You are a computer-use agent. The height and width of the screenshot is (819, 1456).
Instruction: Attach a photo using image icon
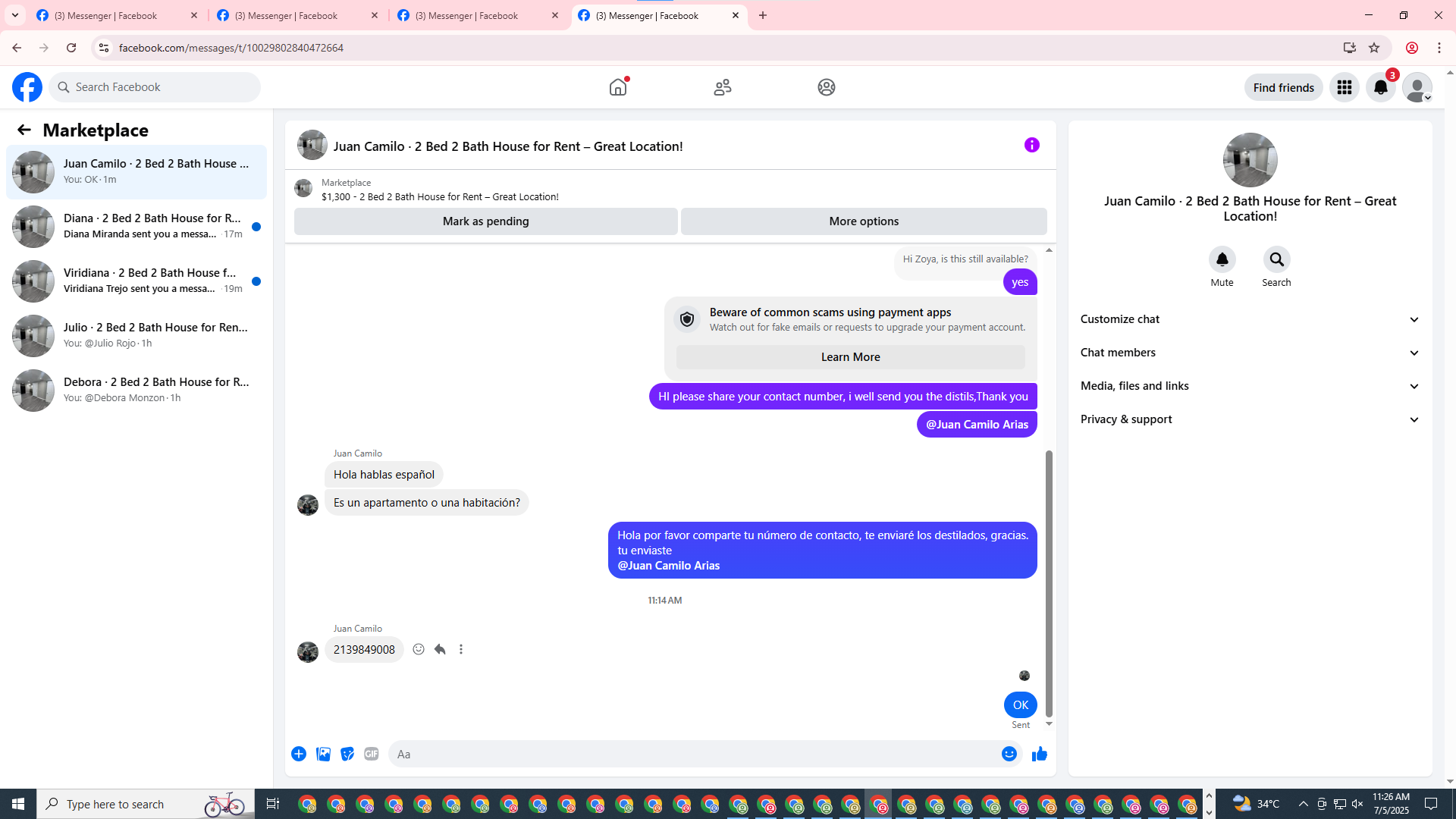click(x=323, y=754)
